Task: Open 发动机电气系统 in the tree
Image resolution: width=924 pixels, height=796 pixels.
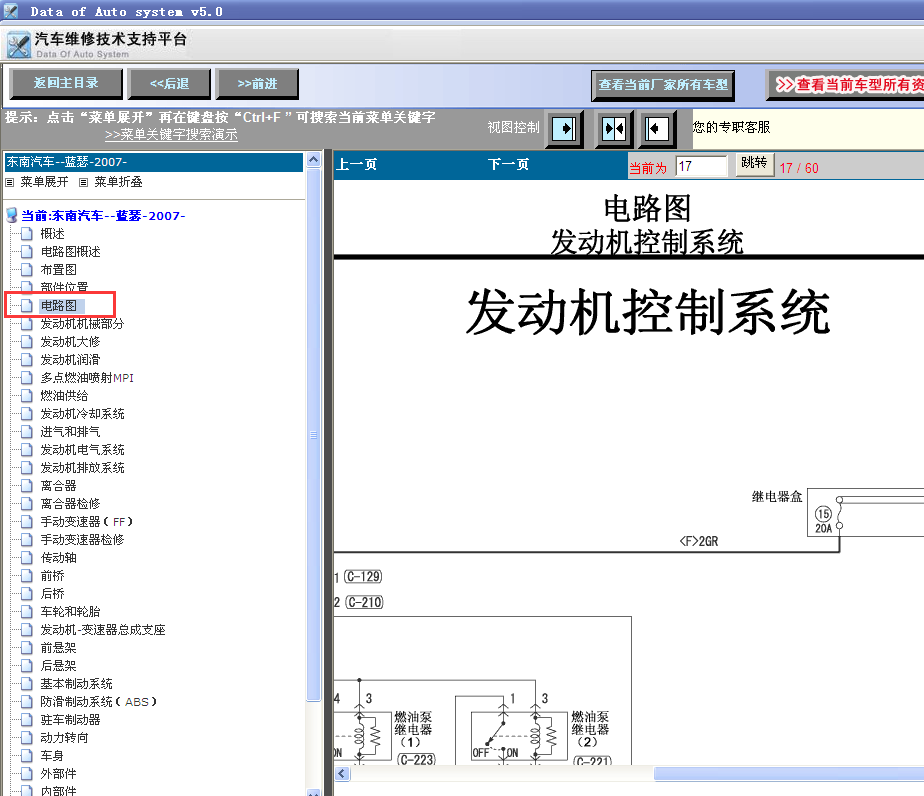Action: pyautogui.click(x=82, y=450)
